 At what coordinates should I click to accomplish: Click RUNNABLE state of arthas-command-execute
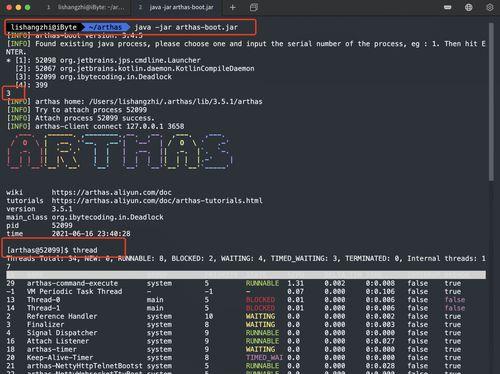click(262, 283)
